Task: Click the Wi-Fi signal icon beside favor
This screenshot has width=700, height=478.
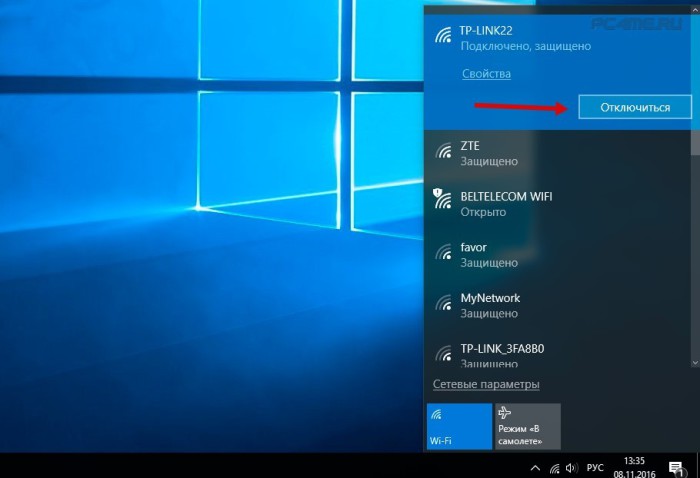Action: tap(443, 252)
